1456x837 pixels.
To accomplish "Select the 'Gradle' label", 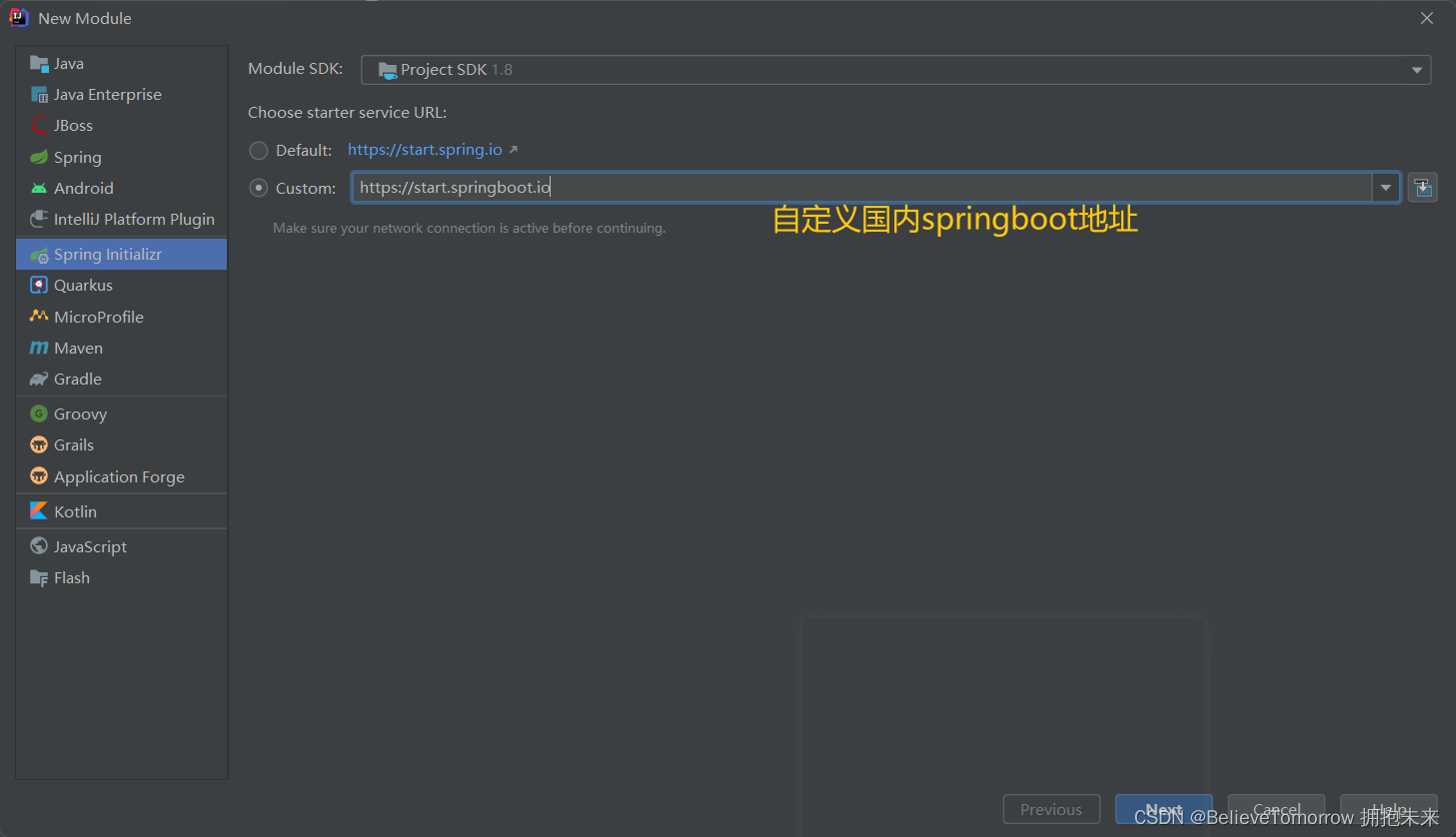I will coord(78,380).
